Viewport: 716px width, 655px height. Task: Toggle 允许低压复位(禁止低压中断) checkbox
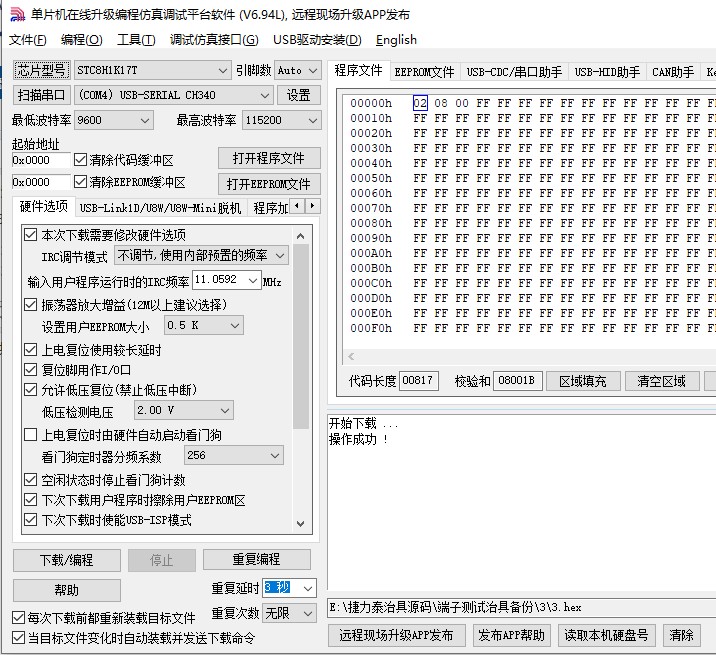click(x=31, y=390)
